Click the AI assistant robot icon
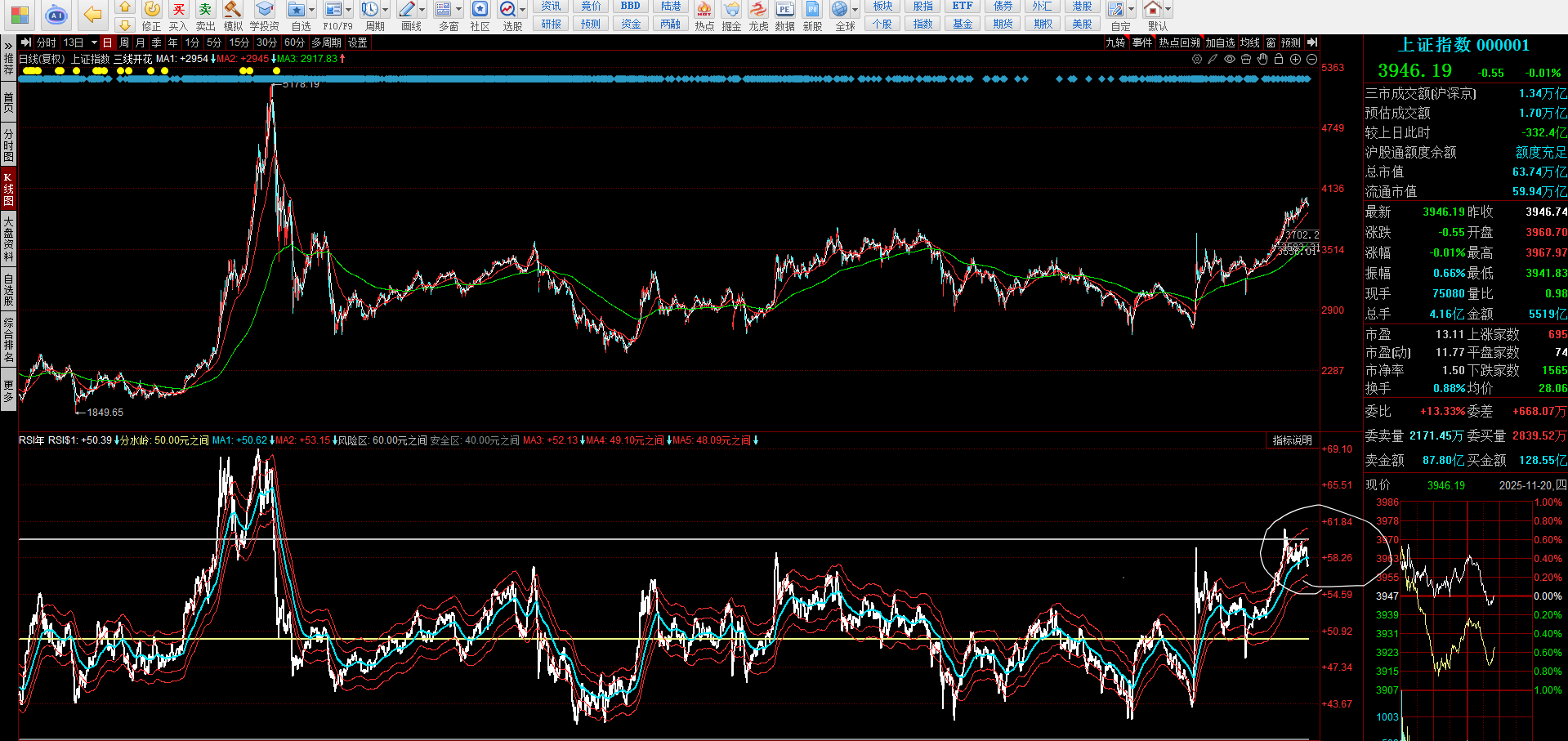 pos(56,15)
